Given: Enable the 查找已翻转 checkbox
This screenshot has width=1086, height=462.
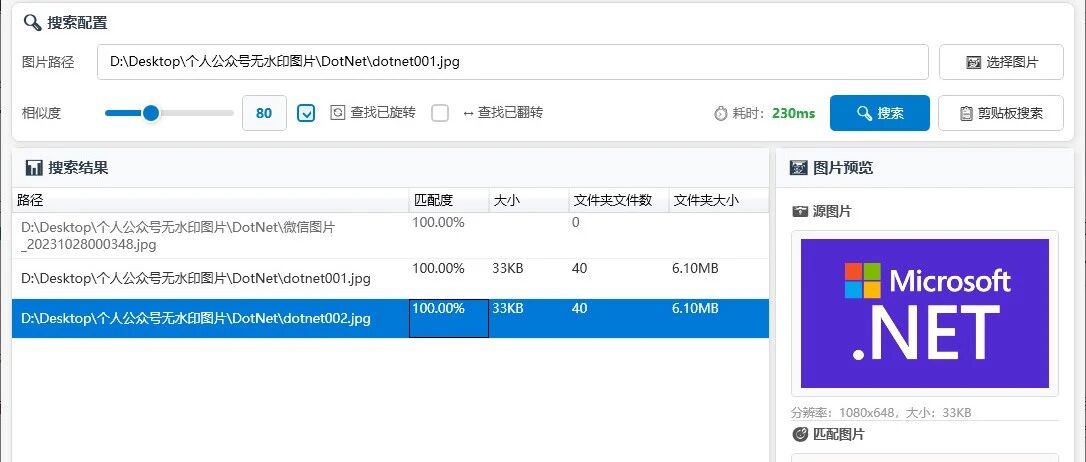Looking at the screenshot, I should (x=440, y=113).
